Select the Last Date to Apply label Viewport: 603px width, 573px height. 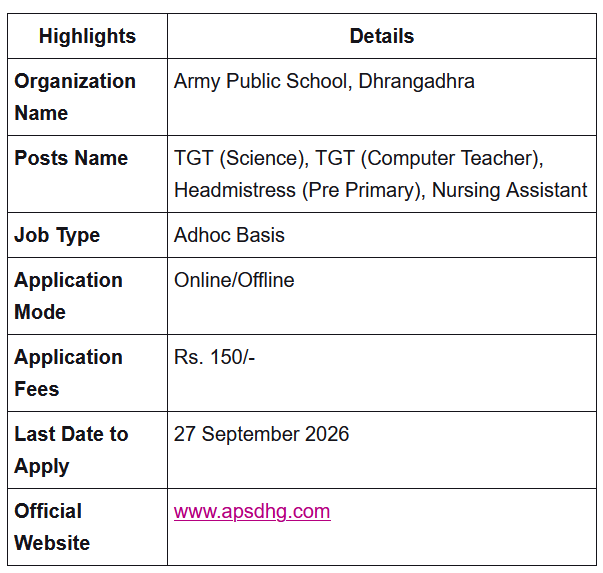(71, 450)
